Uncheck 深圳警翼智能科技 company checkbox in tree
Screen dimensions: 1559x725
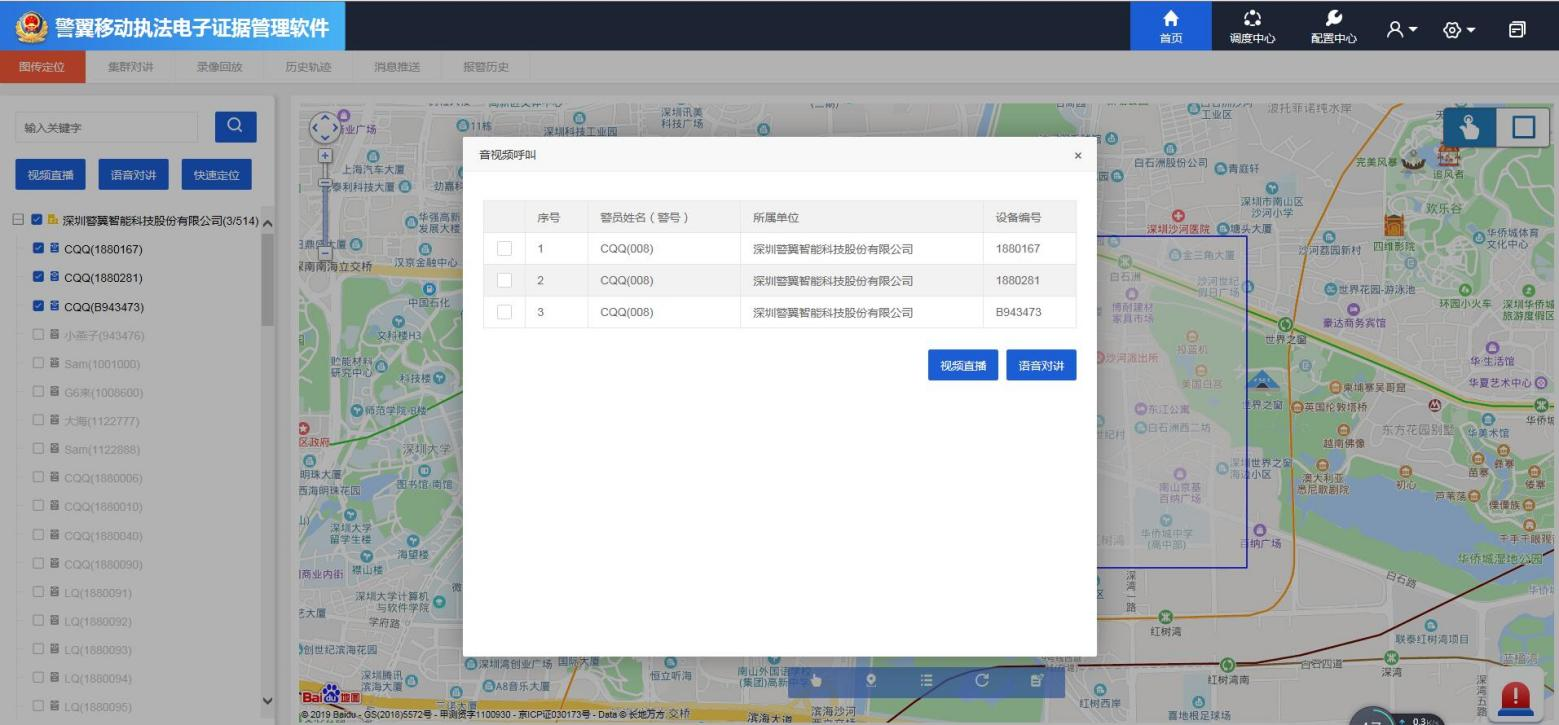pos(37,220)
